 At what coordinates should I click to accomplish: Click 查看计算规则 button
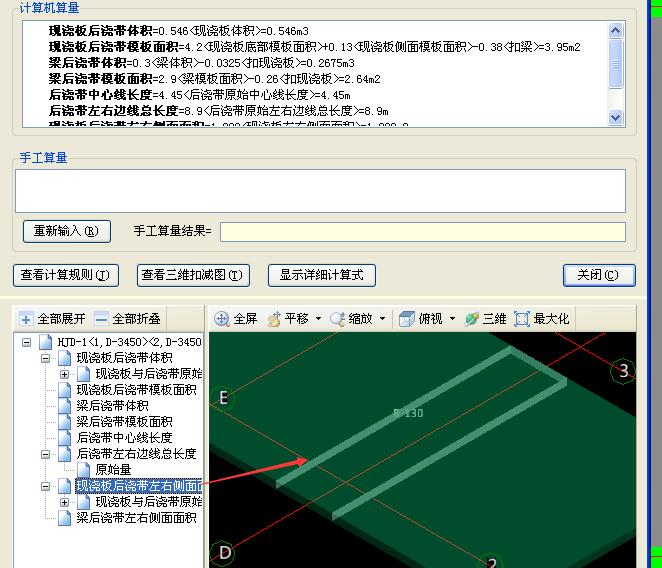click(x=66, y=276)
